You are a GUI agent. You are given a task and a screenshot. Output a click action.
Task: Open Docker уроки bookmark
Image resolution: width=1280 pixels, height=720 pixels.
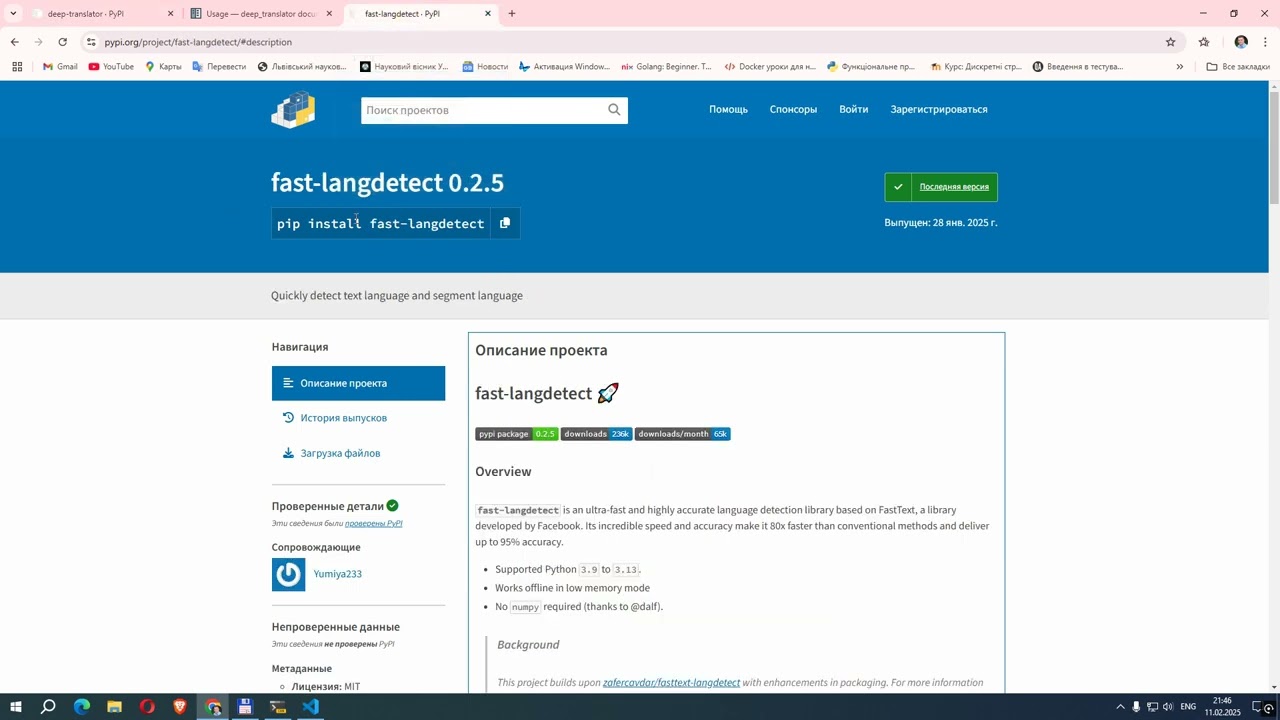pos(769,67)
